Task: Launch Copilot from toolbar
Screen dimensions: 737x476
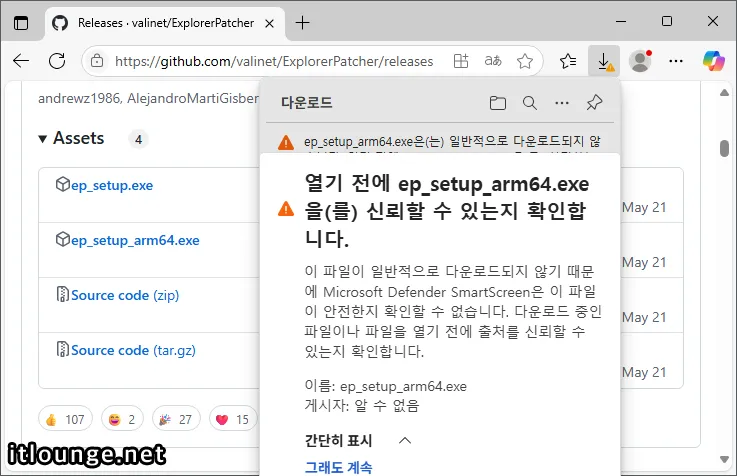Action: (713, 61)
